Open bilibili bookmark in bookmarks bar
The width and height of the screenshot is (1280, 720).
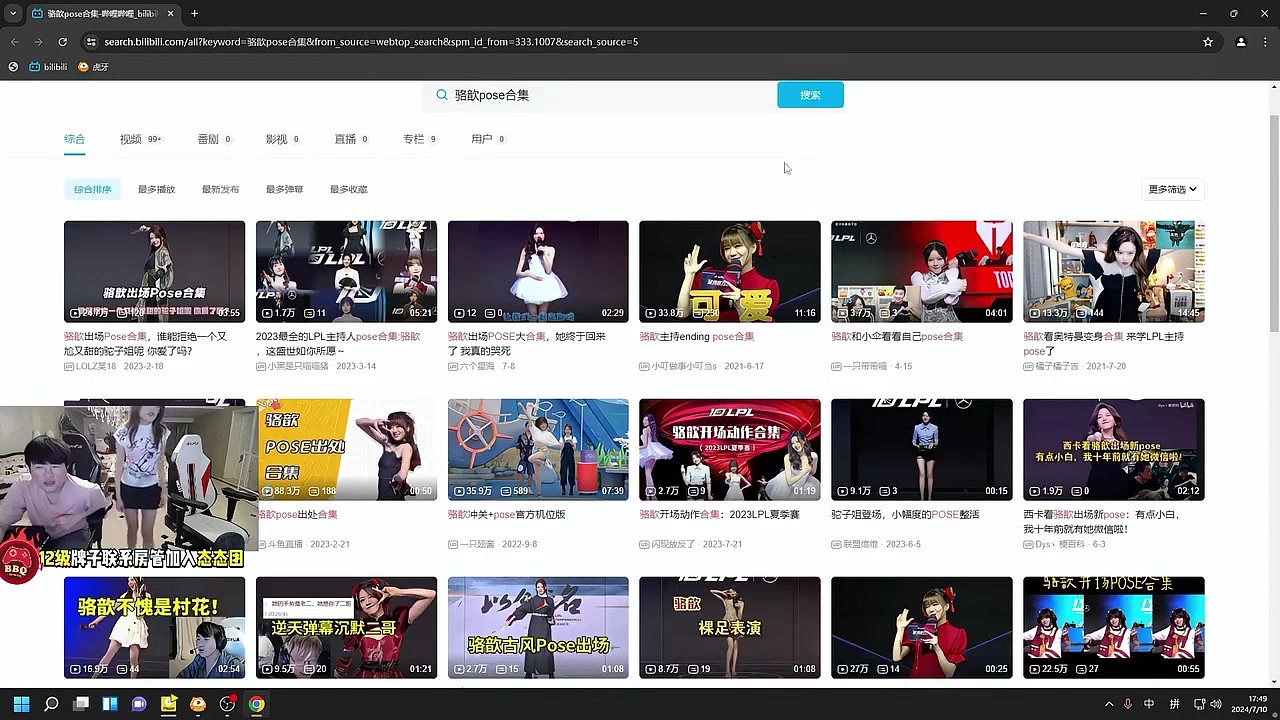pos(48,67)
